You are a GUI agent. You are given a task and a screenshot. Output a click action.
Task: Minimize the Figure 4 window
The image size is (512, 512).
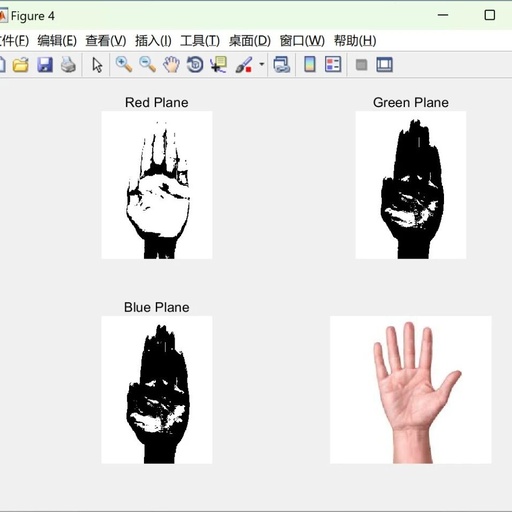[443, 15]
